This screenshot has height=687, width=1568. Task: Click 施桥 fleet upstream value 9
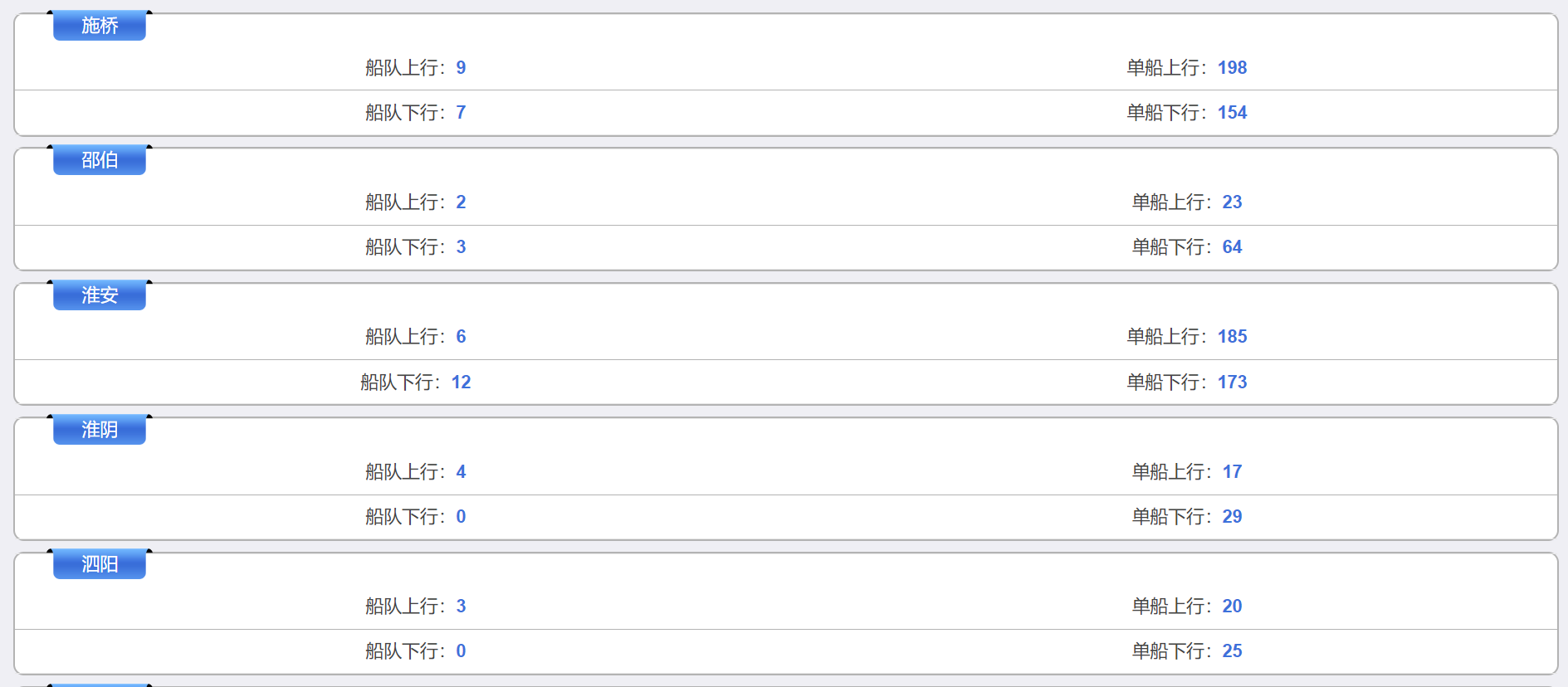tap(461, 68)
